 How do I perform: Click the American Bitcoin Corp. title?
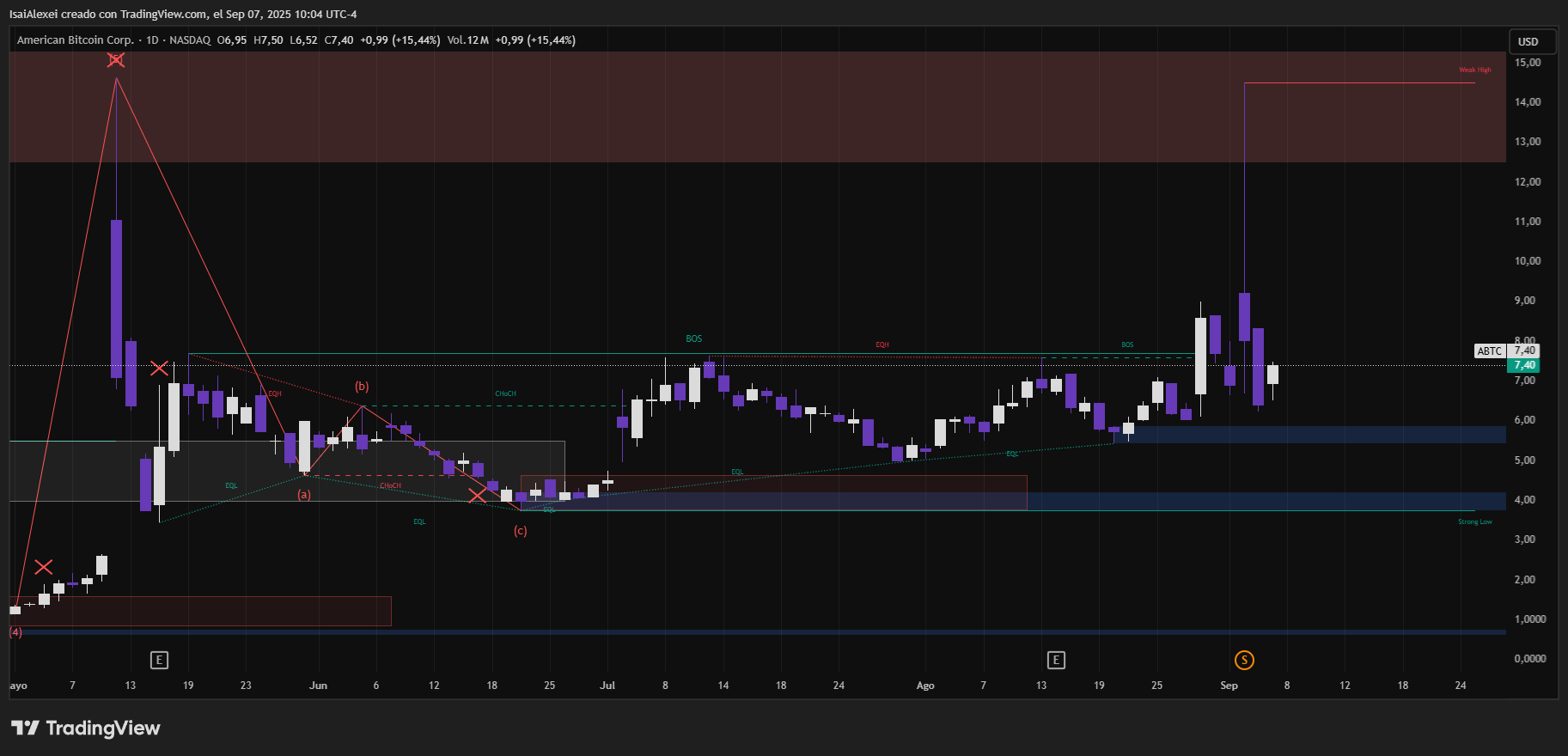76,40
